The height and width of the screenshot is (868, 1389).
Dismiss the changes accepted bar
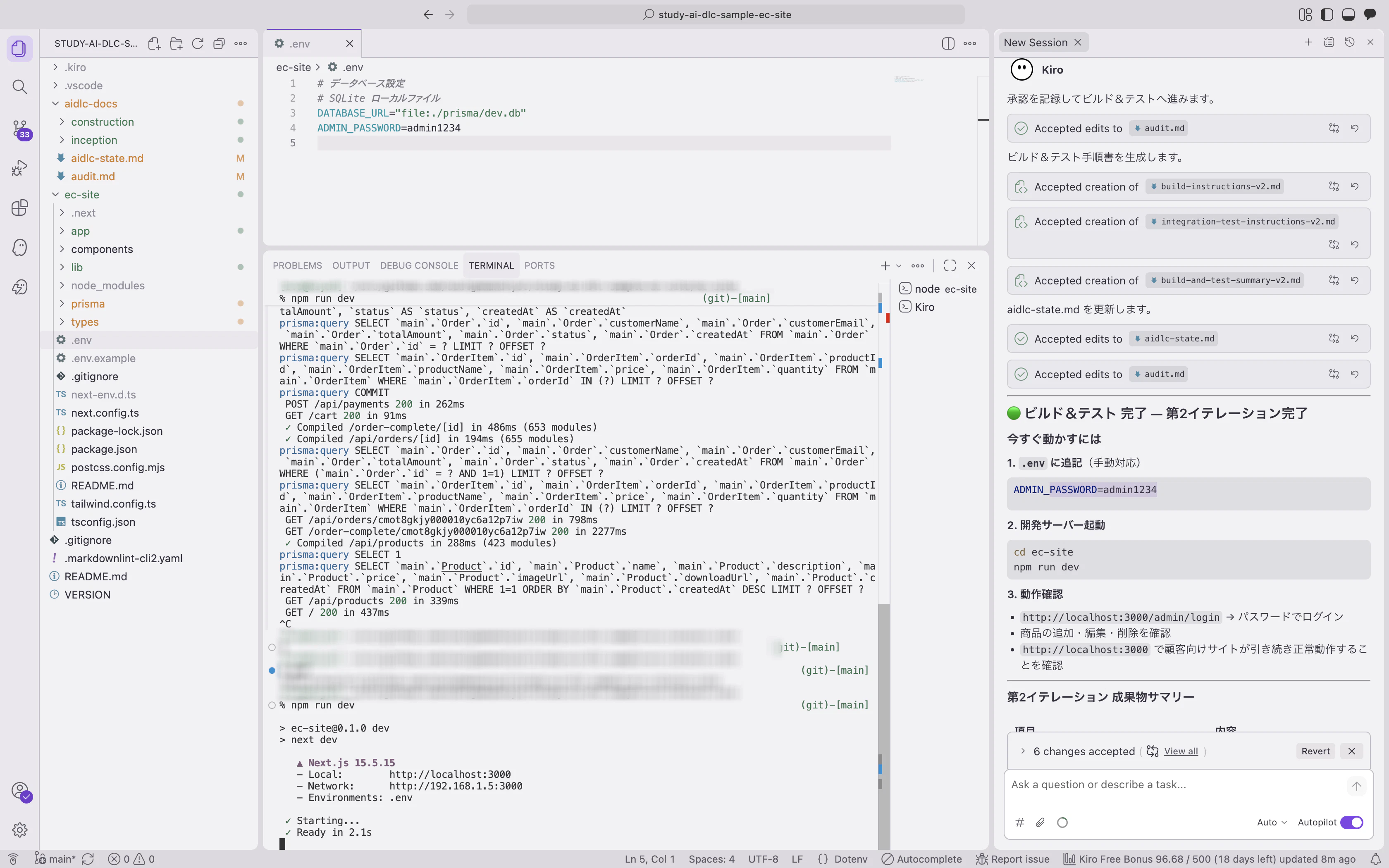coord(1352,751)
